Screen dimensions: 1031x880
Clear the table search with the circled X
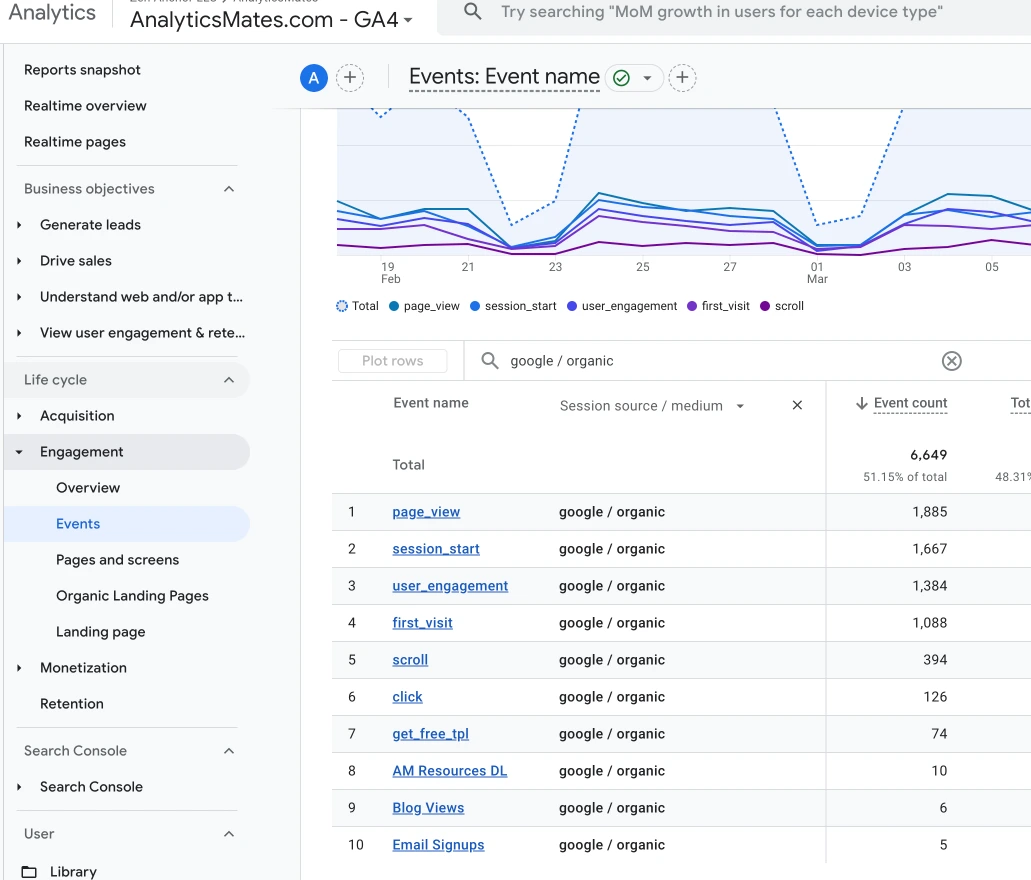951,361
